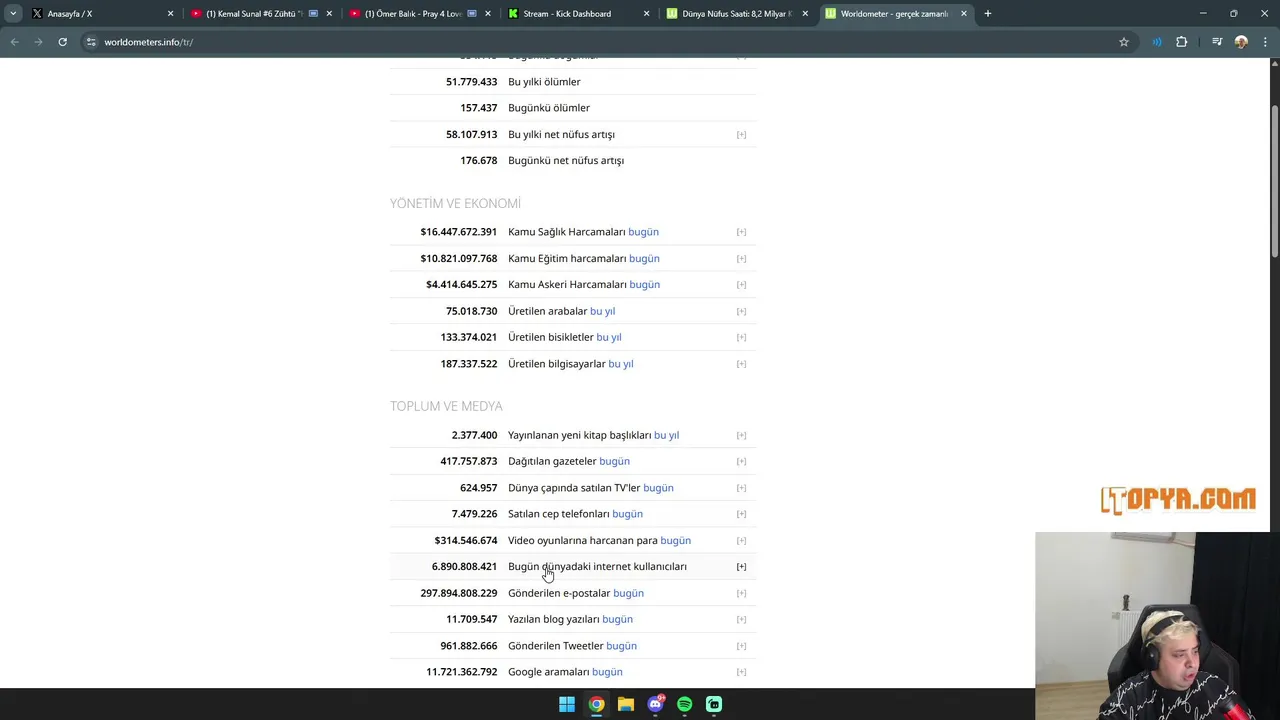Click the YÖNETİM VE EKONOMİ heading
Screen dimensions: 1280x720
coord(455,203)
